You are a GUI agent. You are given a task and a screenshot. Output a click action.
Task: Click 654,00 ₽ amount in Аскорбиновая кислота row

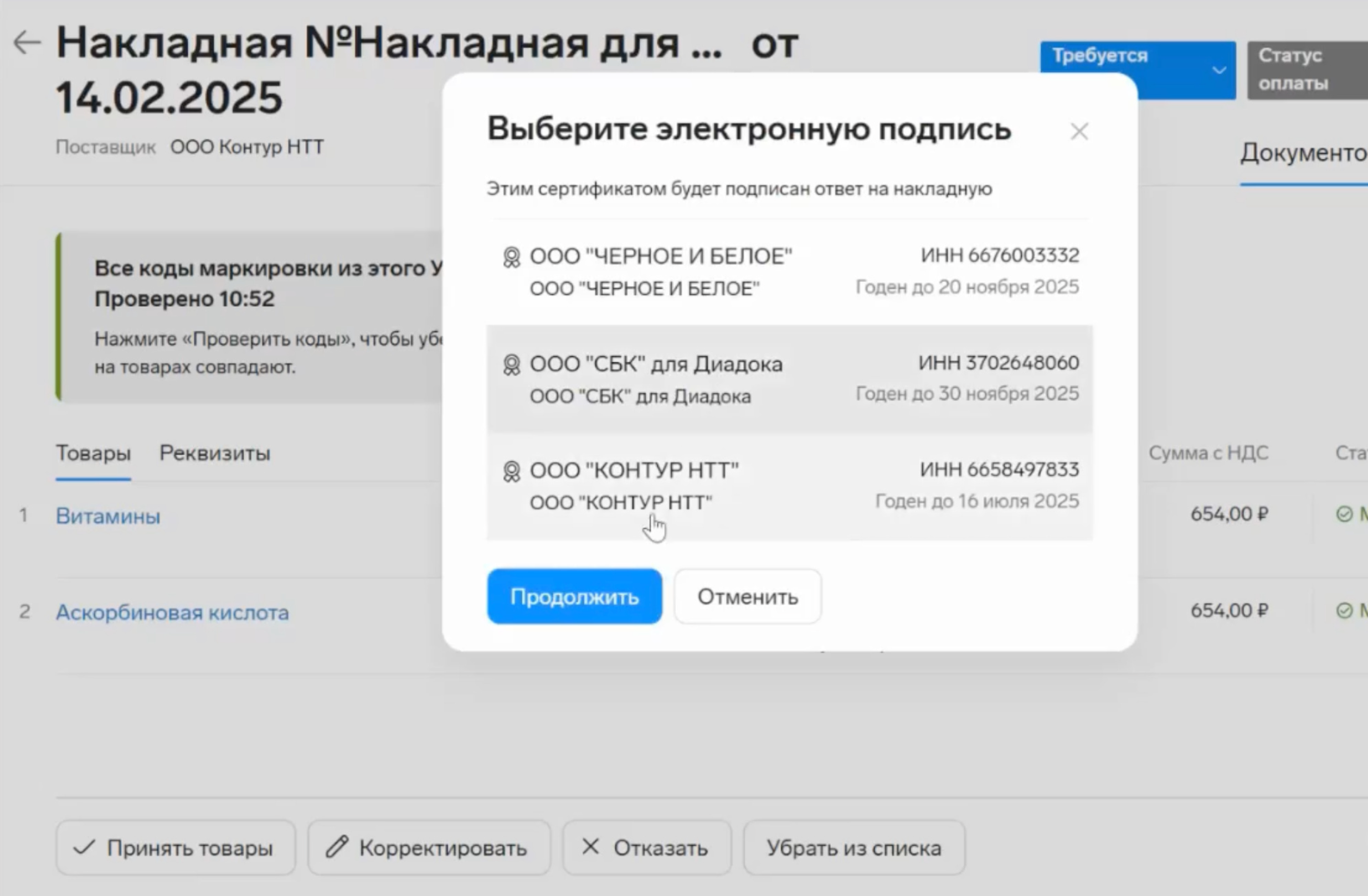click(1229, 610)
